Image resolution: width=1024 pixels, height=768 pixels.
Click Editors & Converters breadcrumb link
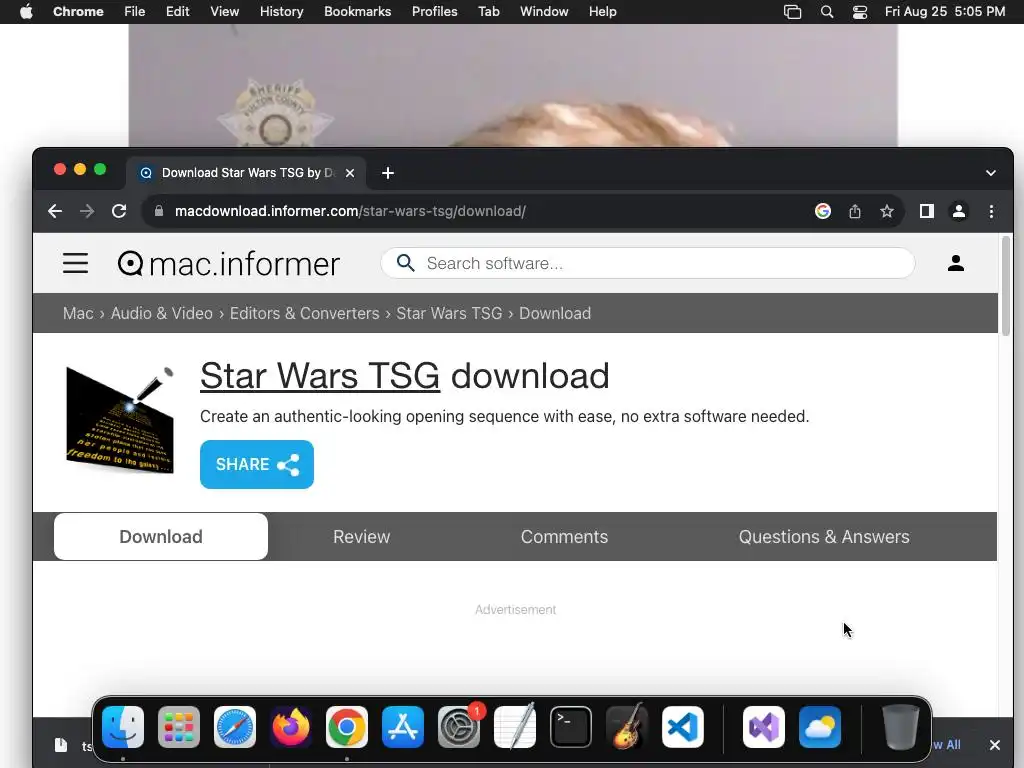click(x=304, y=313)
